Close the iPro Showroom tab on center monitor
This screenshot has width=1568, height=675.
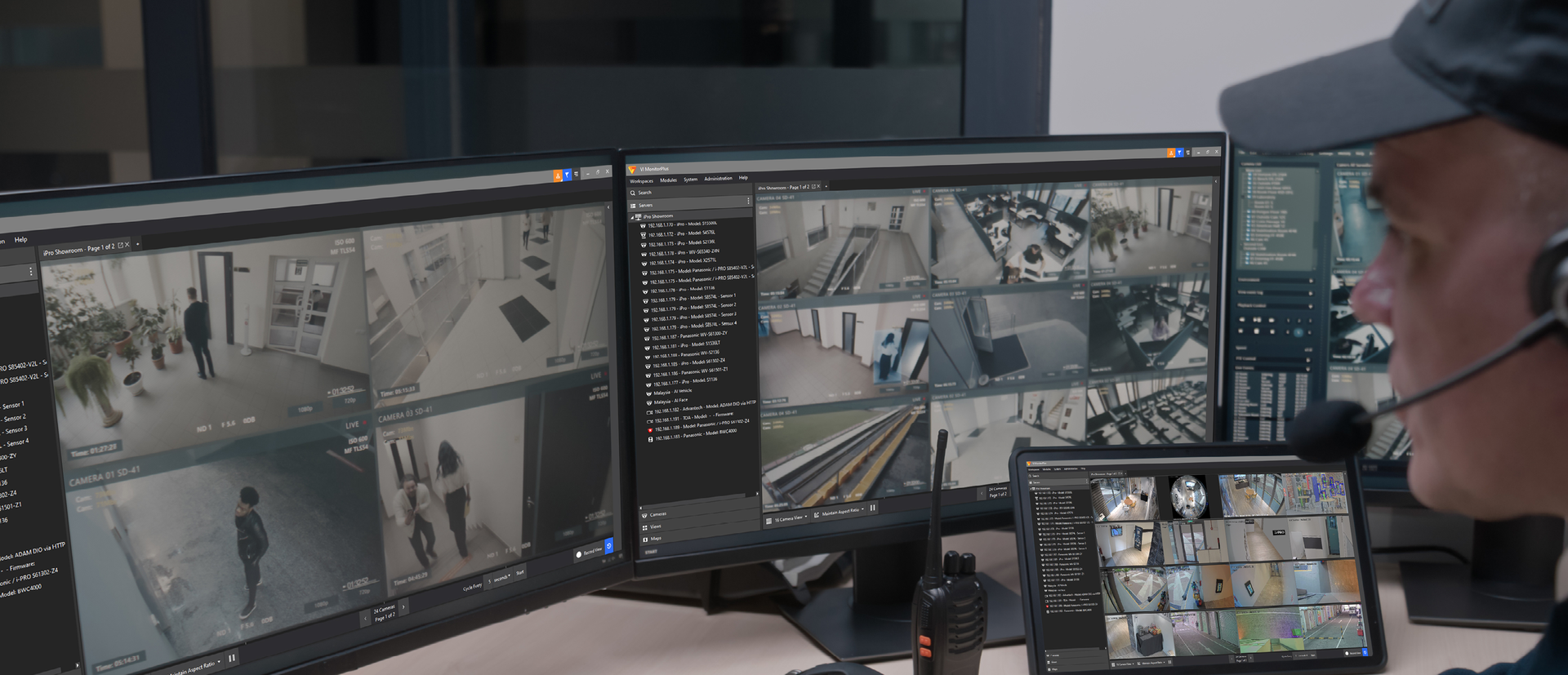click(x=819, y=186)
